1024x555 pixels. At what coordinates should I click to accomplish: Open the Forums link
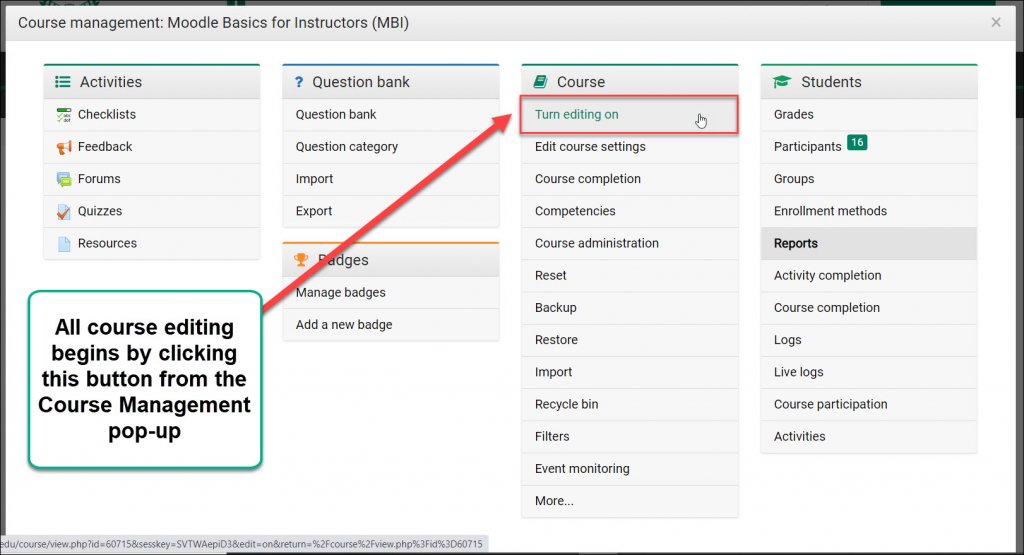tap(99, 178)
